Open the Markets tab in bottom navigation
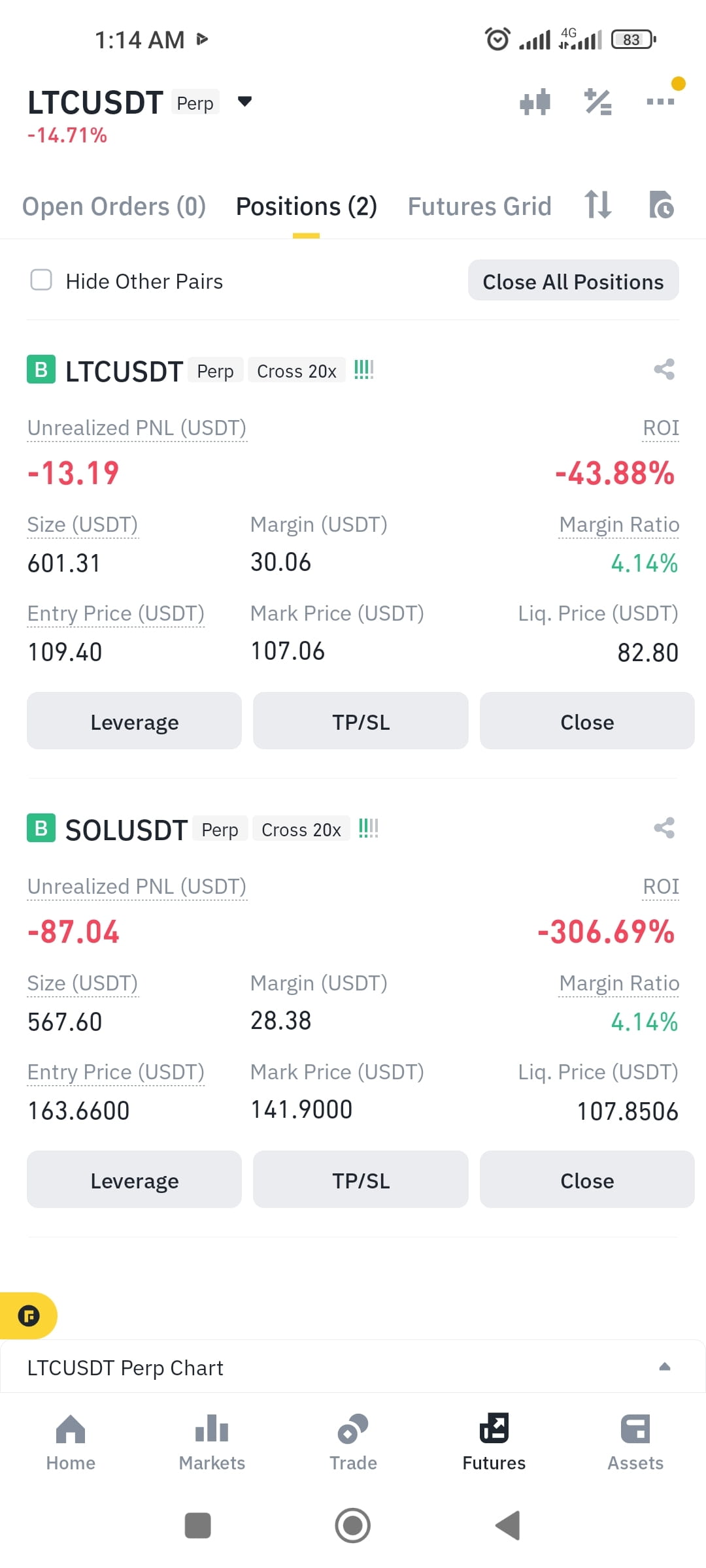Screen dimensions: 706x1568 coord(212,1442)
